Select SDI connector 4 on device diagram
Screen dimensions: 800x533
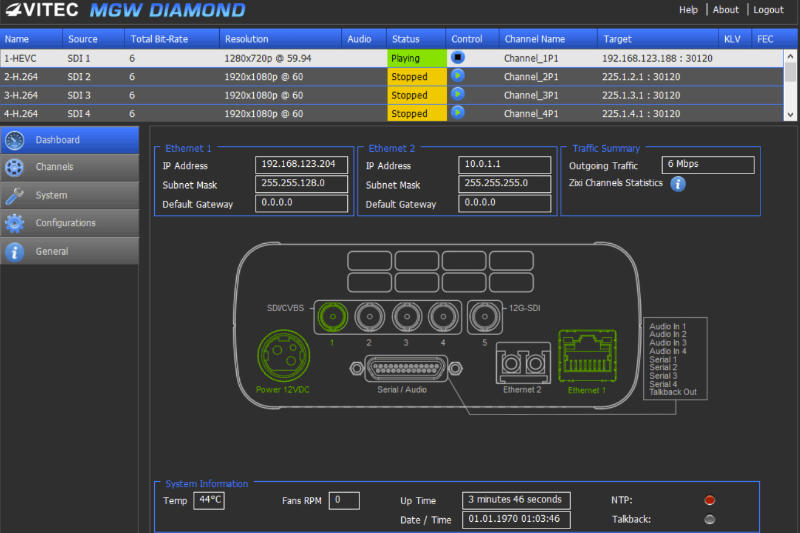tap(443, 317)
